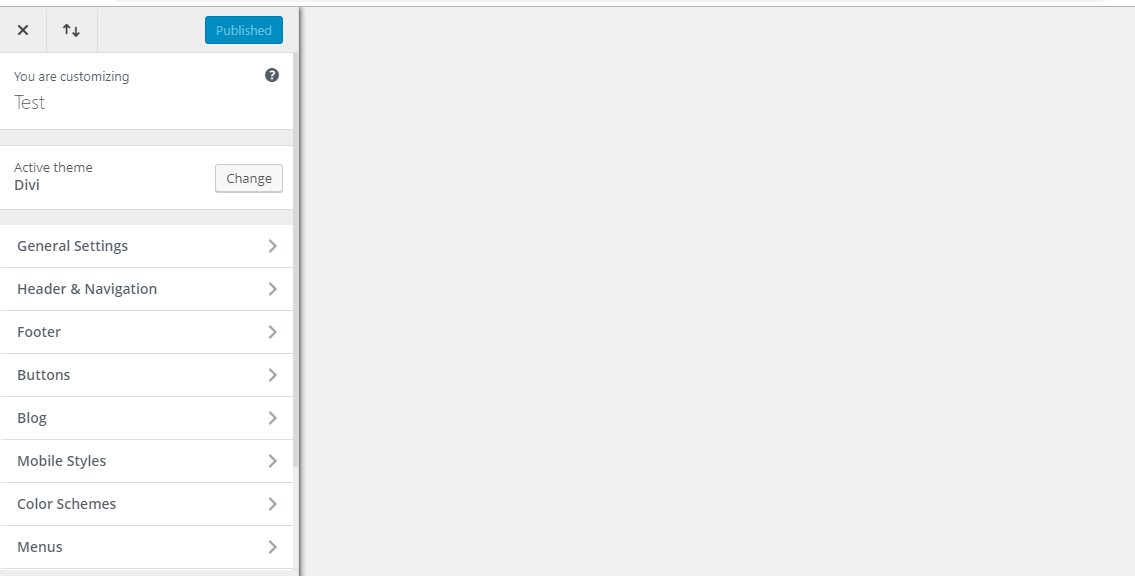The width and height of the screenshot is (1135, 576).
Task: Click the import/export arrows icon
Action: click(x=71, y=30)
